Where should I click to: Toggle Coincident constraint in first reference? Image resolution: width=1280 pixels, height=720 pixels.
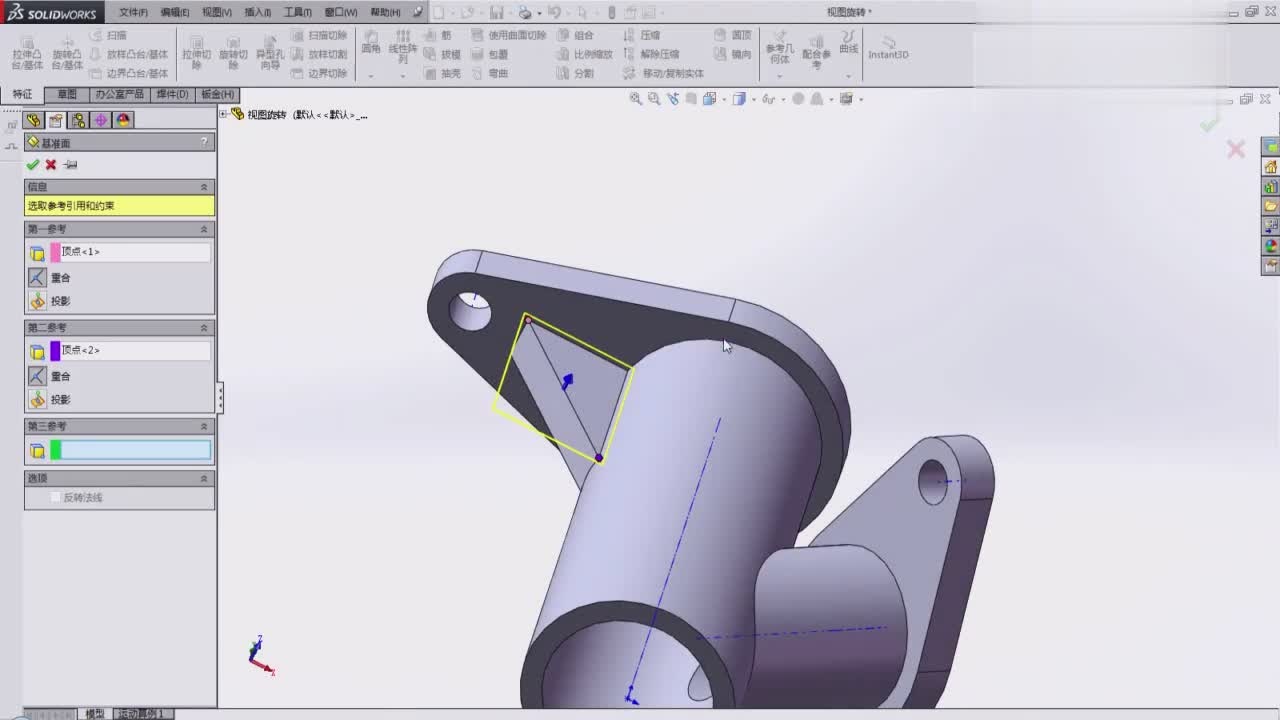(37, 278)
